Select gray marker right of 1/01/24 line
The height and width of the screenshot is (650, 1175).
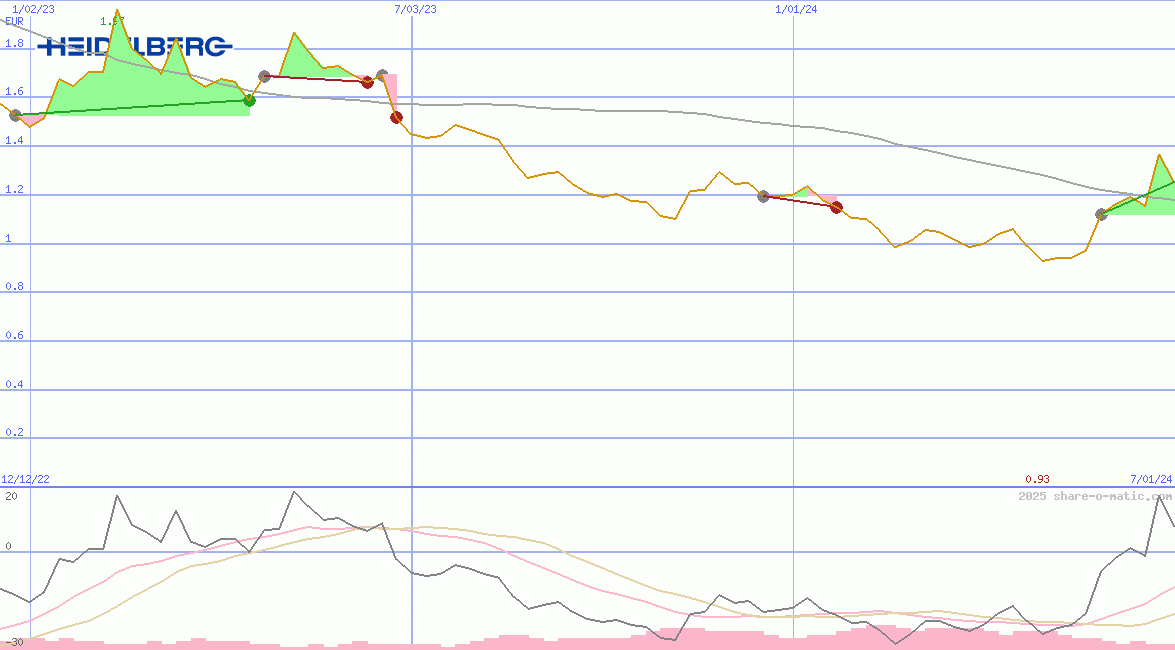[x=763, y=197]
